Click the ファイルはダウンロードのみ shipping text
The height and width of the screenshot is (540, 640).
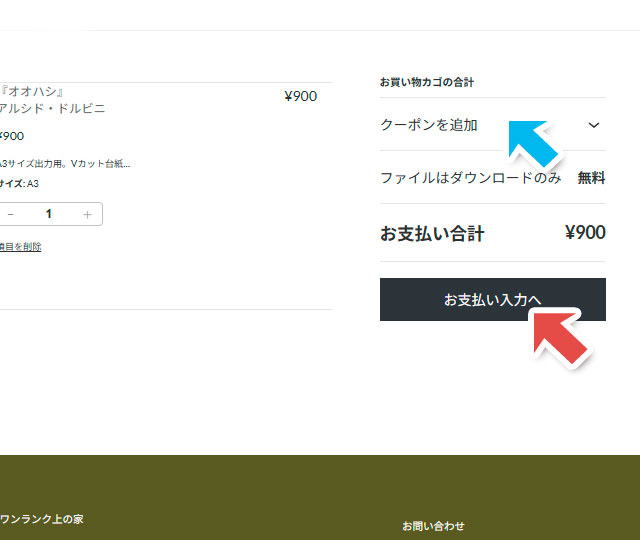[470, 178]
